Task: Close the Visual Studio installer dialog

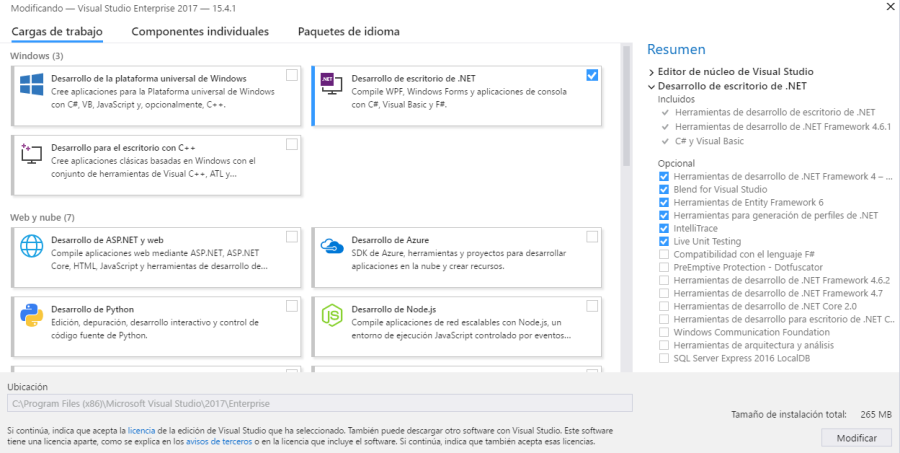Action: [x=889, y=7]
